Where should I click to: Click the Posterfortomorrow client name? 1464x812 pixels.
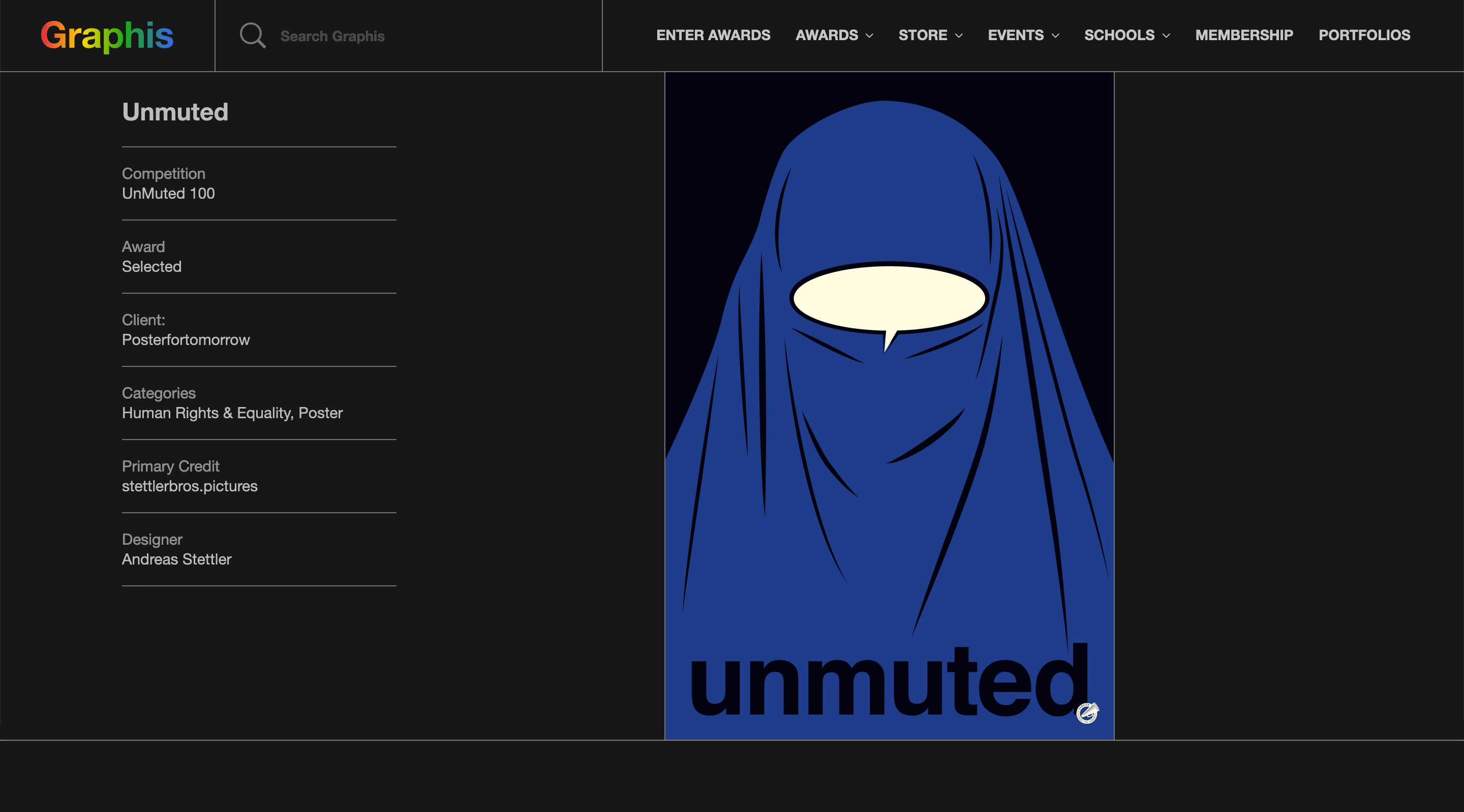pos(186,340)
